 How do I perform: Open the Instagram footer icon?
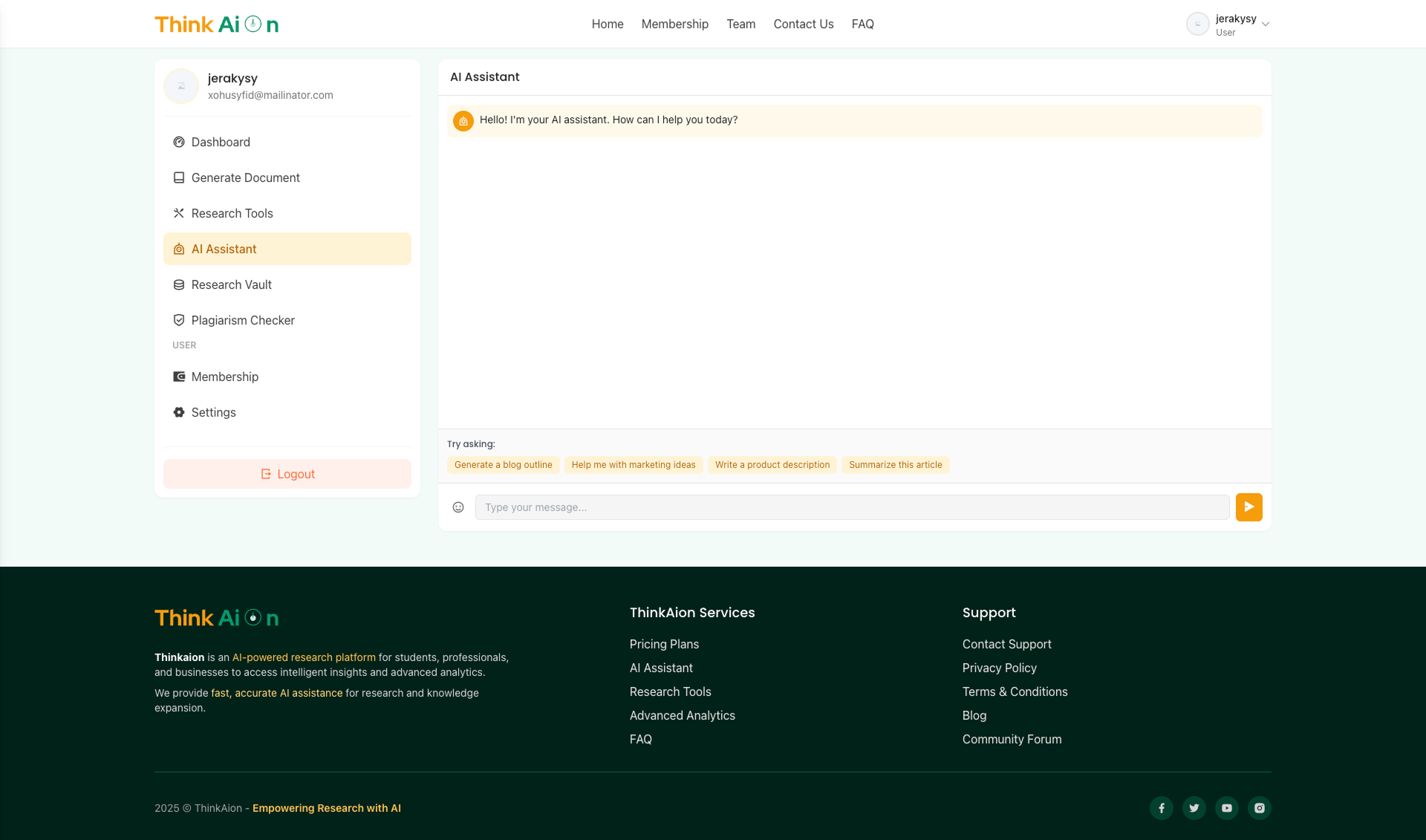(x=1260, y=808)
